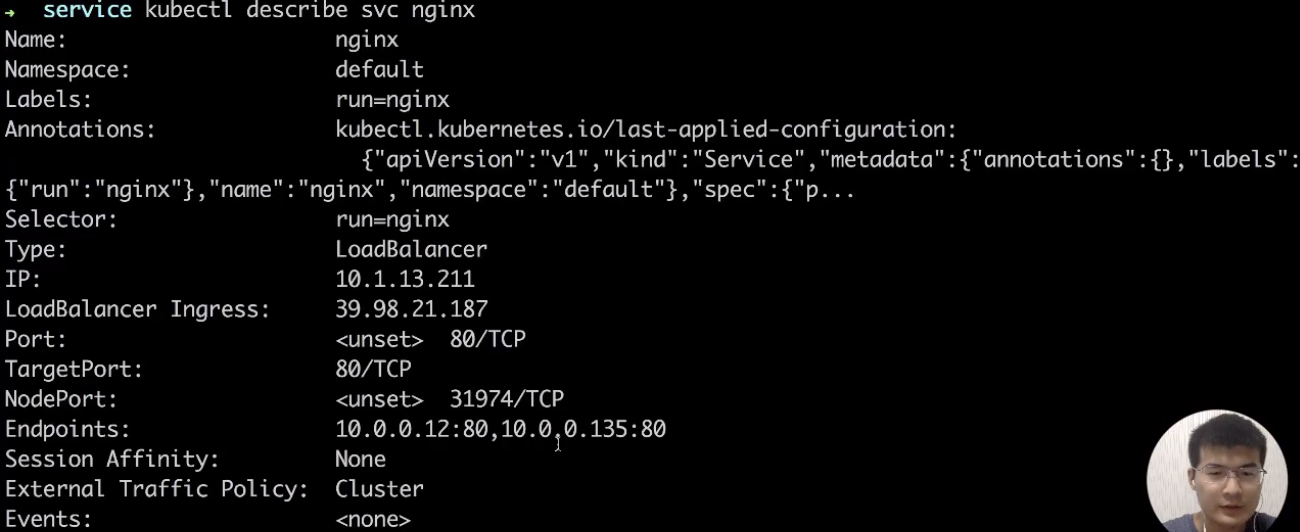
Task: Click the last-applied-configuration annotation key
Action: (646, 130)
